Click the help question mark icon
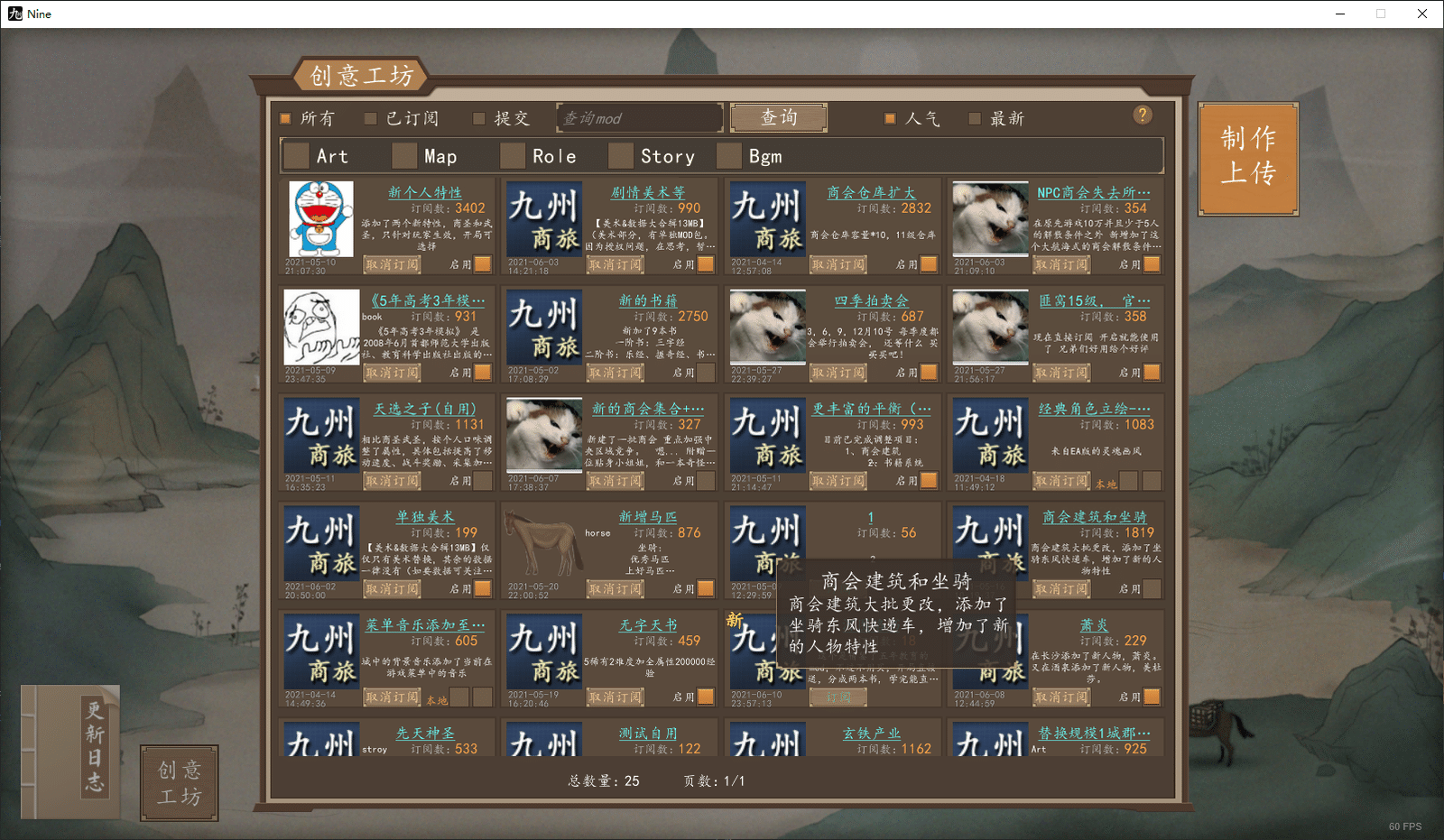The width and height of the screenshot is (1444, 840). pos(1143,115)
